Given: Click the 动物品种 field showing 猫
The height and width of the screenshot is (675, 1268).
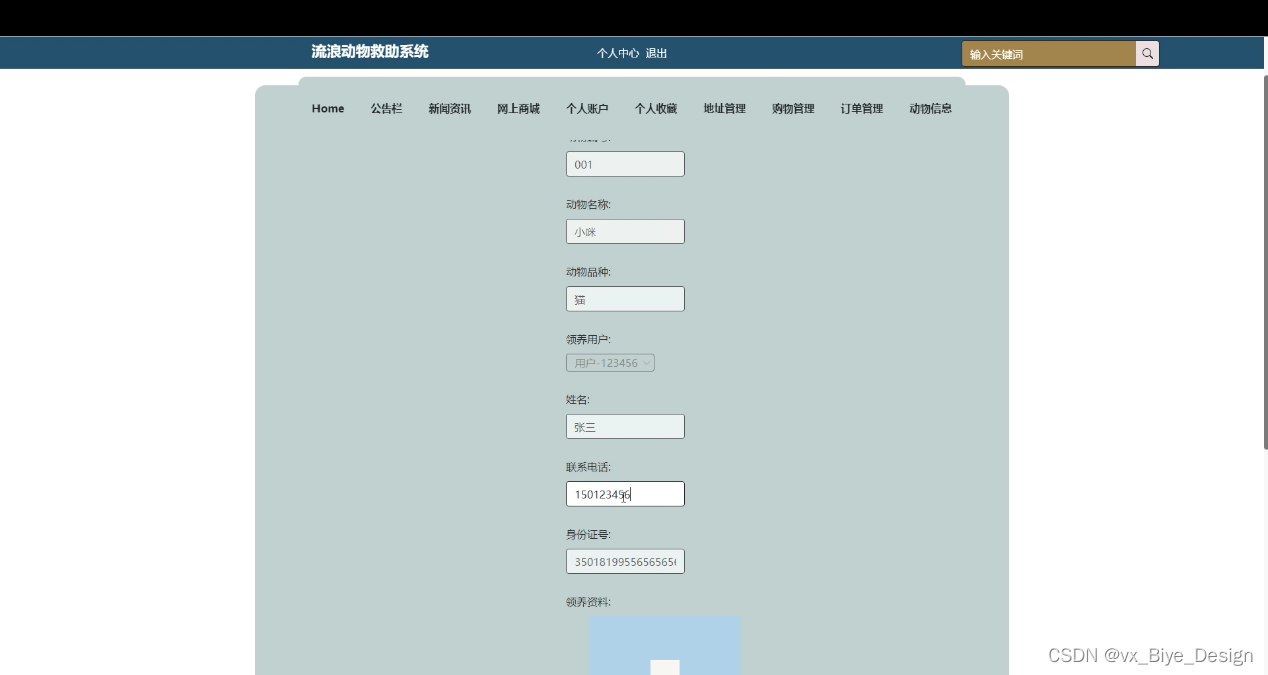Looking at the screenshot, I should pyautogui.click(x=625, y=299).
